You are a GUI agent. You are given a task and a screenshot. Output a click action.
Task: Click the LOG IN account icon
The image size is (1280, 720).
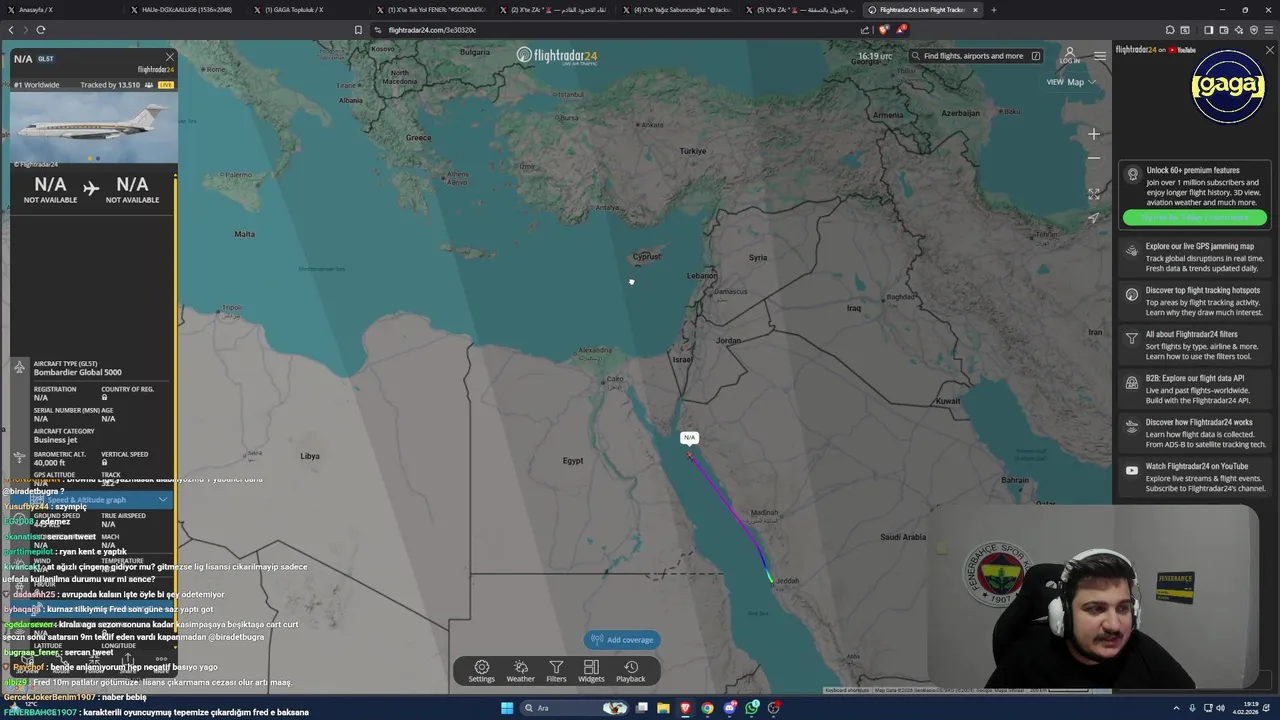click(1069, 55)
